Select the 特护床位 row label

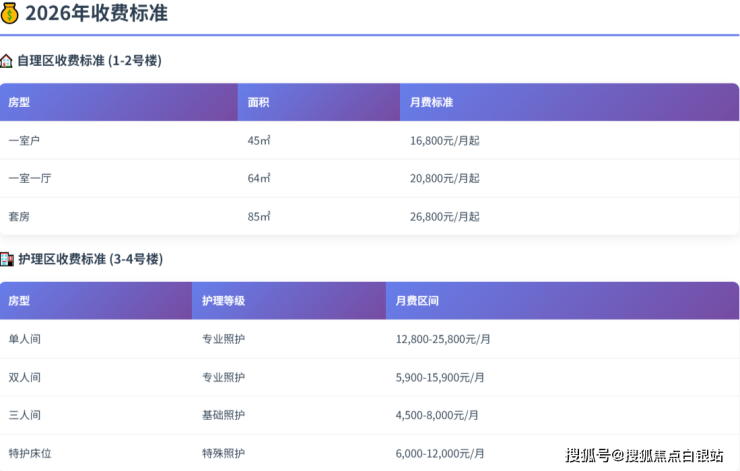(x=30, y=453)
